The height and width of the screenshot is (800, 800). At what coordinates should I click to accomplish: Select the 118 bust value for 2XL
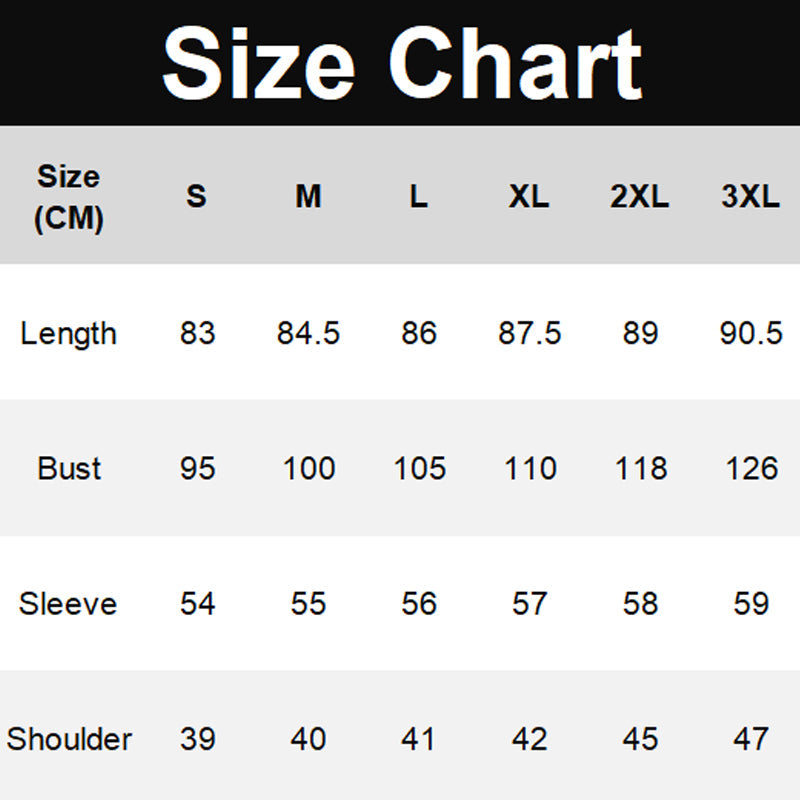tap(640, 468)
